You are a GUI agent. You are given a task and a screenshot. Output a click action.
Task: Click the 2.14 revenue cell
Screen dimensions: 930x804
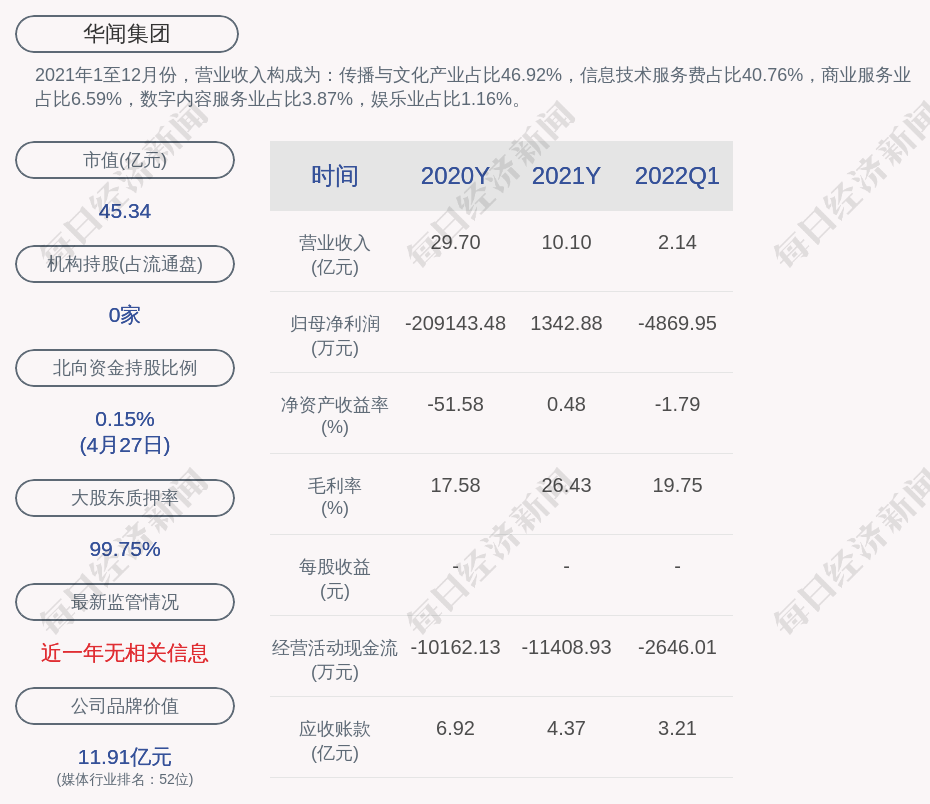pos(677,243)
